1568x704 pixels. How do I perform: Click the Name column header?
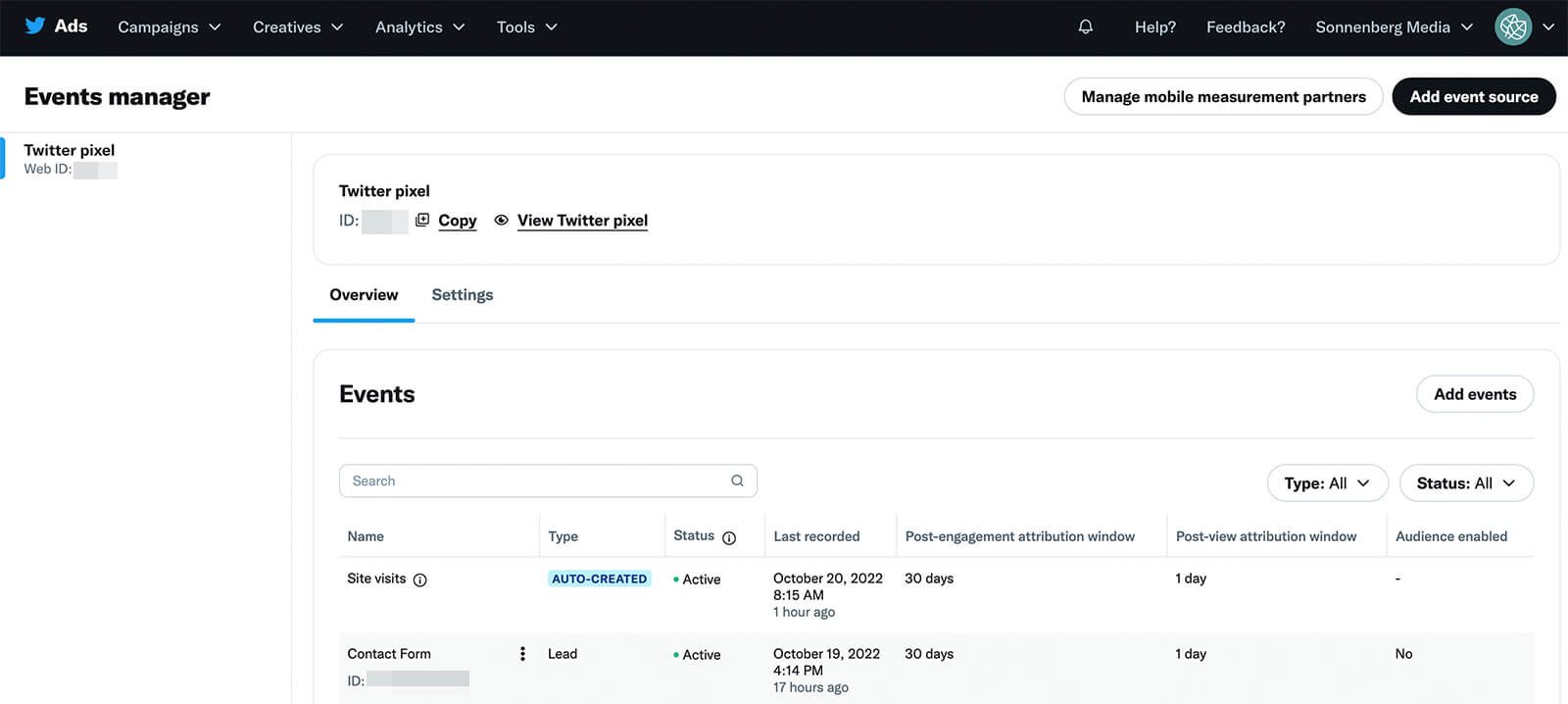pyautogui.click(x=366, y=536)
